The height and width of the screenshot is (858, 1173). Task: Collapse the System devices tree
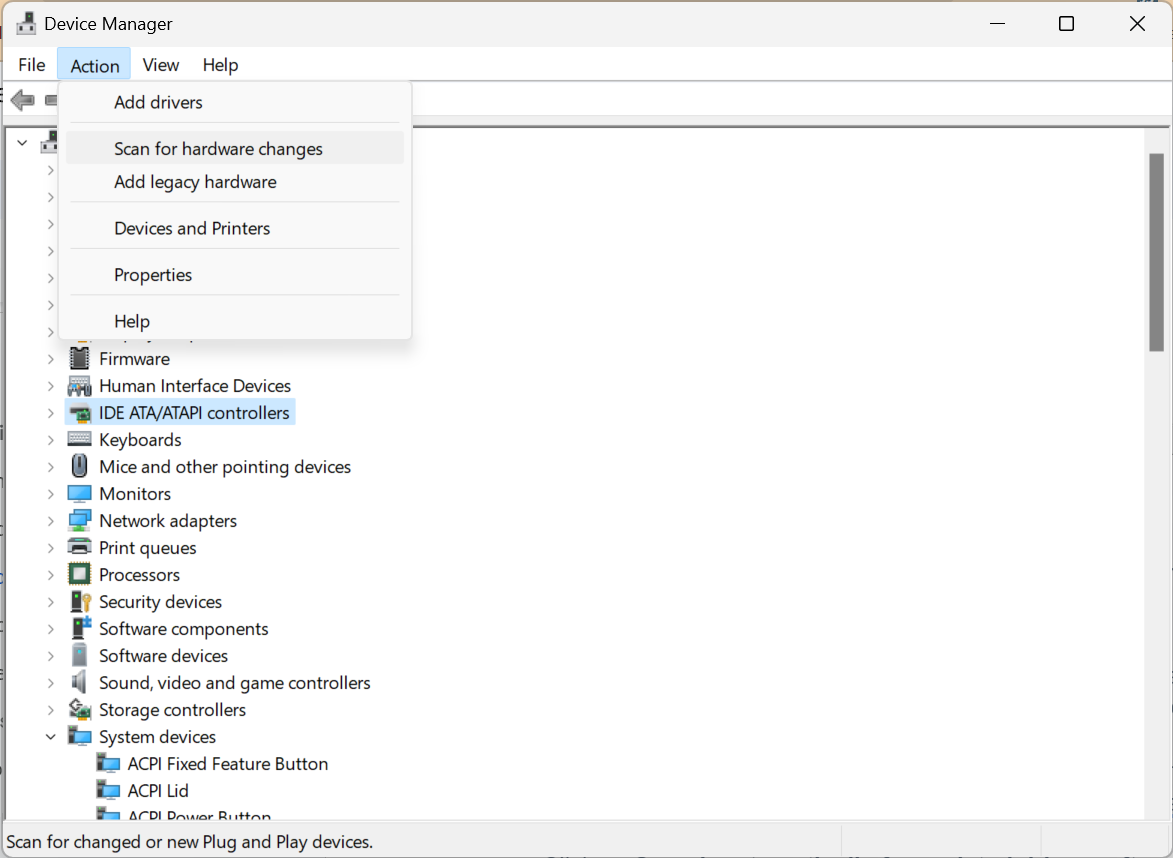click(x=52, y=736)
